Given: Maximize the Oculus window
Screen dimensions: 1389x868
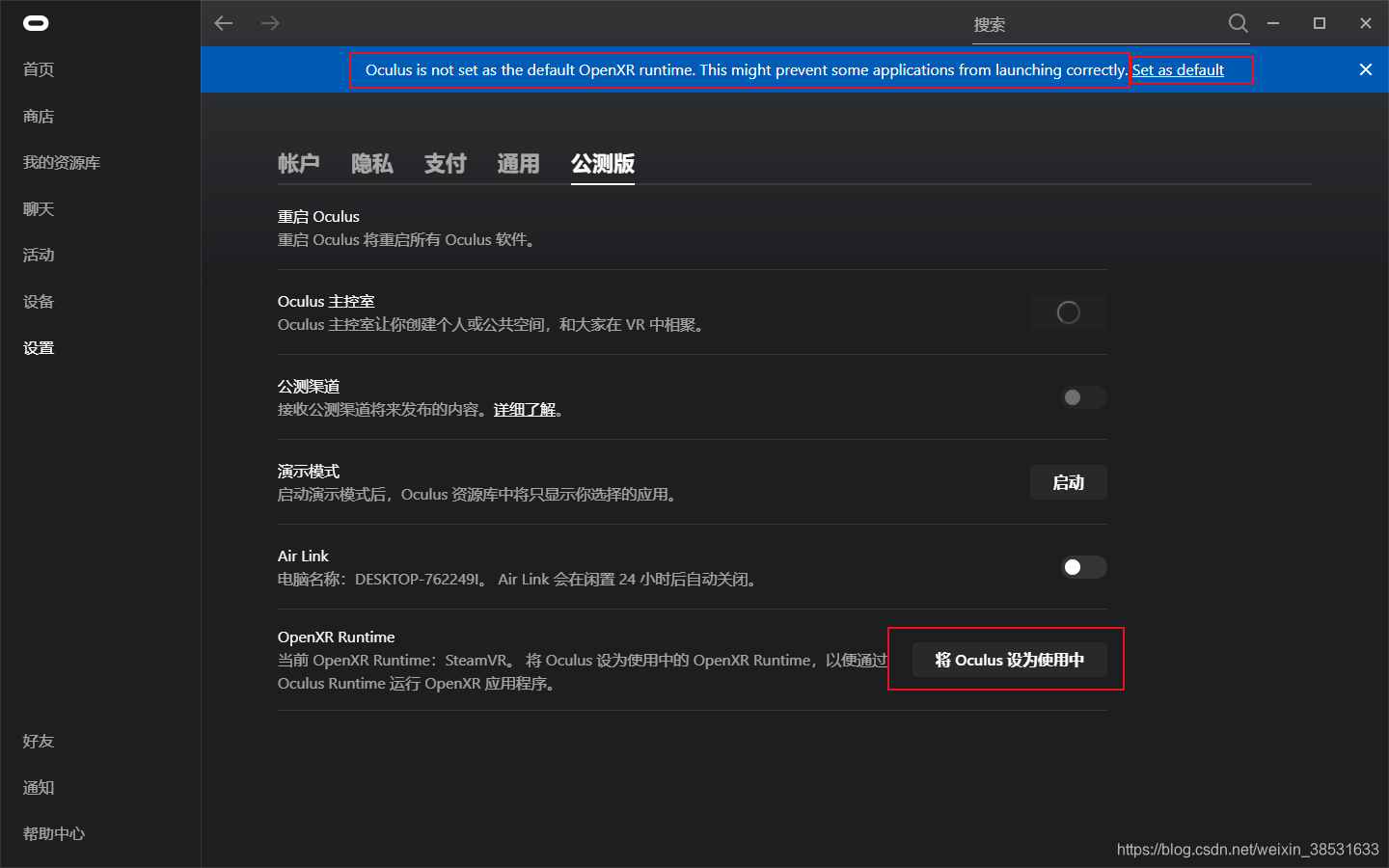Looking at the screenshot, I should point(1320,23).
